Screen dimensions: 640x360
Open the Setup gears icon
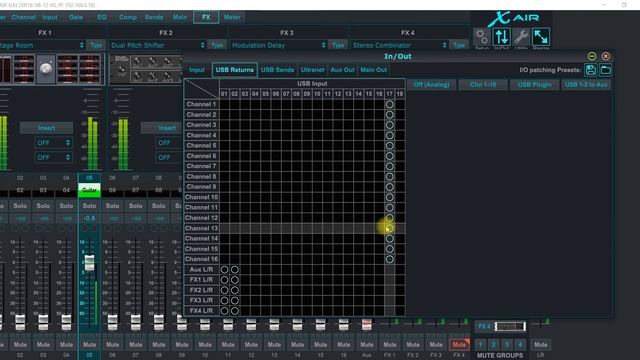482,38
